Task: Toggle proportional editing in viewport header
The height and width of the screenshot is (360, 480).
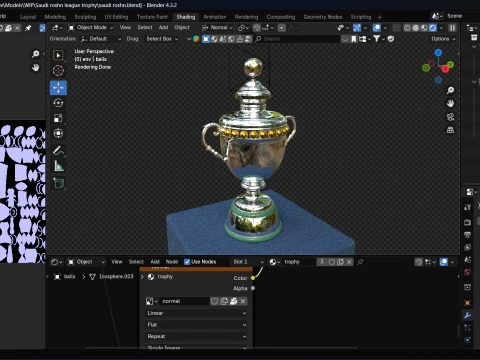Action: point(282,28)
